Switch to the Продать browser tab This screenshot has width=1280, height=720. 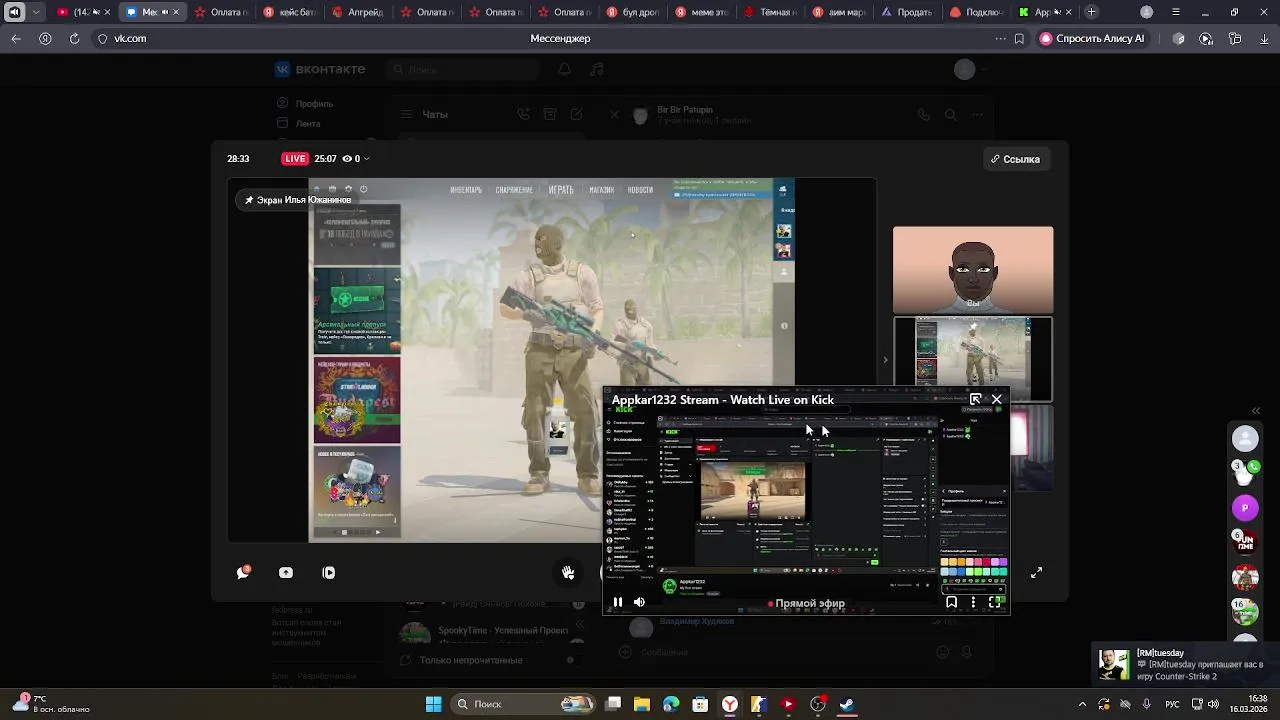(906, 12)
